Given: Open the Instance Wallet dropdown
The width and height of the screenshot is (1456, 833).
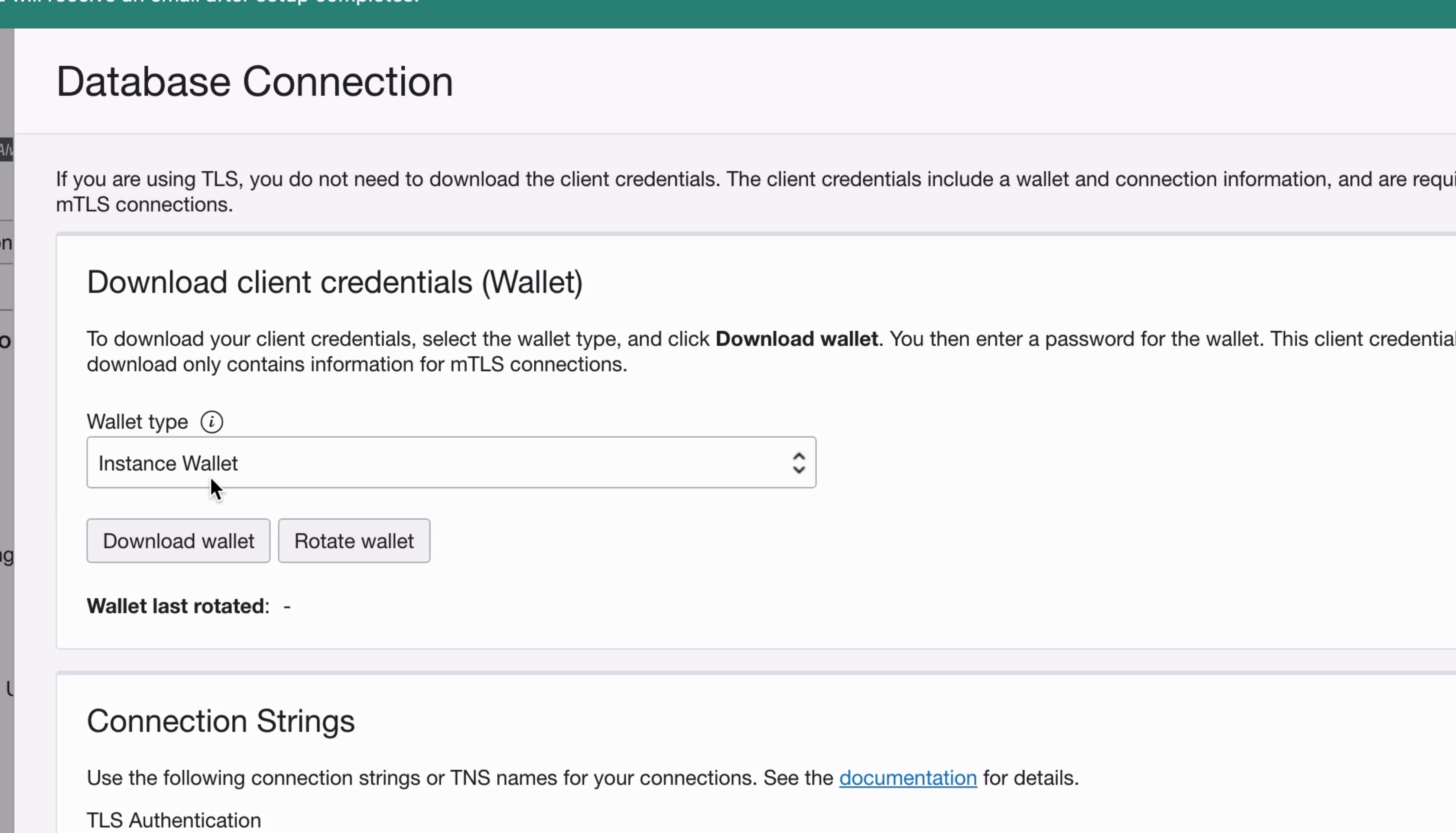Looking at the screenshot, I should (451, 463).
